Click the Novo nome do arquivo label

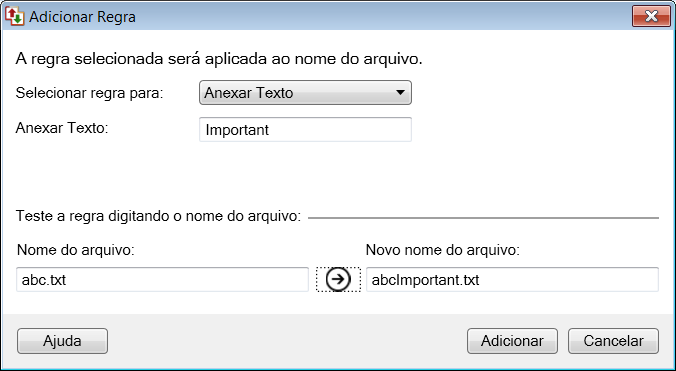[x=443, y=249]
